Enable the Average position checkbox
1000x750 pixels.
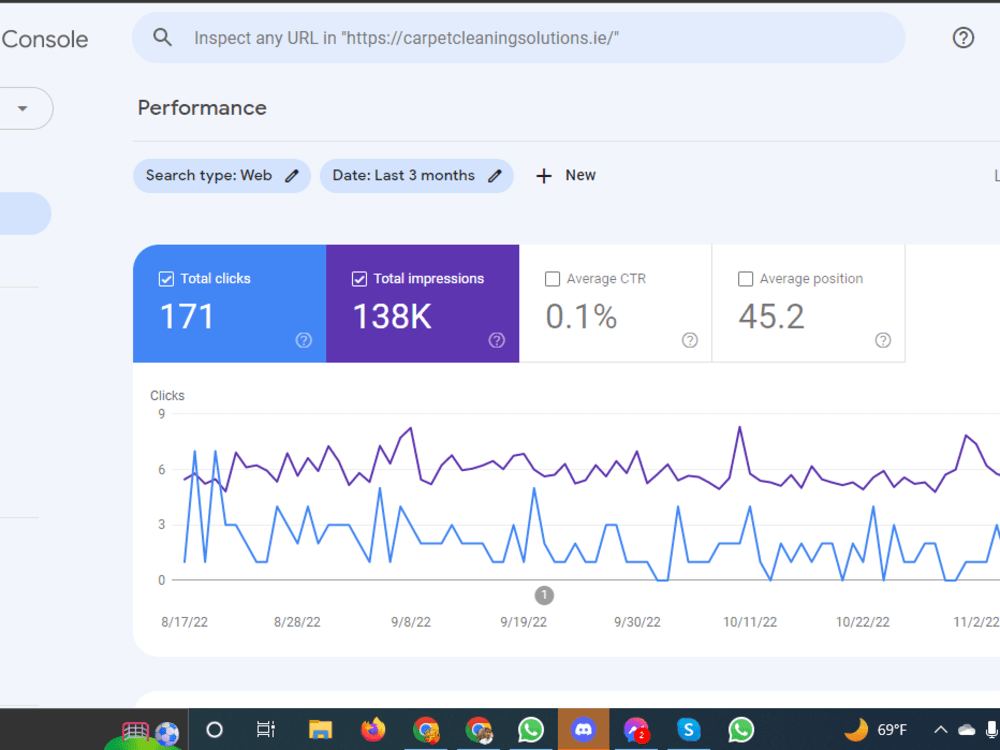[x=745, y=279]
